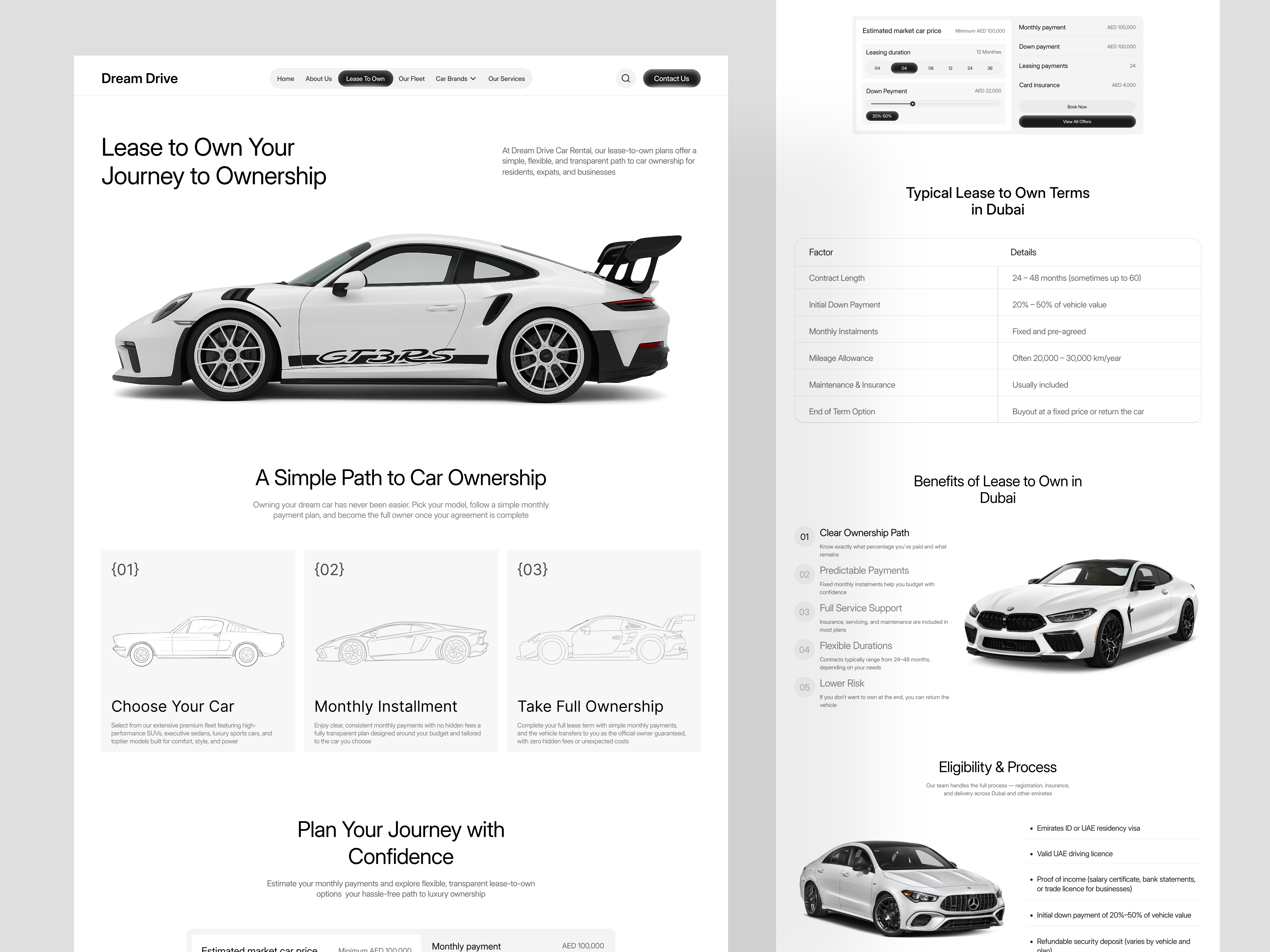The height and width of the screenshot is (952, 1270).
Task: Click the 'Full Service Support' benefit heading
Action: tap(861, 608)
